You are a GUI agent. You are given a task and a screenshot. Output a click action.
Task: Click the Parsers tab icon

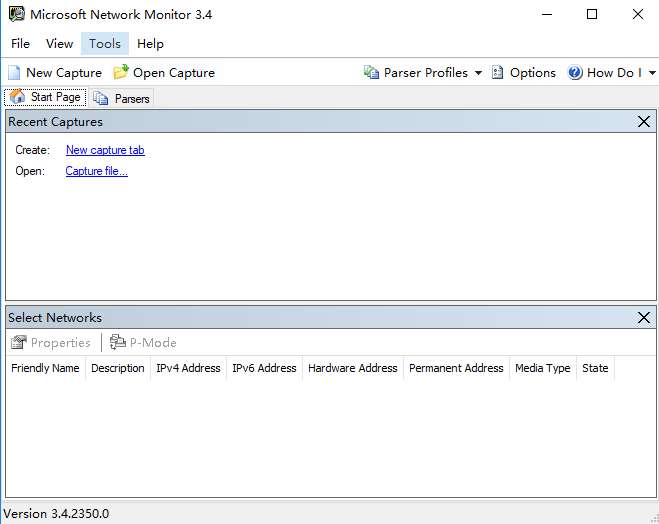(x=100, y=98)
